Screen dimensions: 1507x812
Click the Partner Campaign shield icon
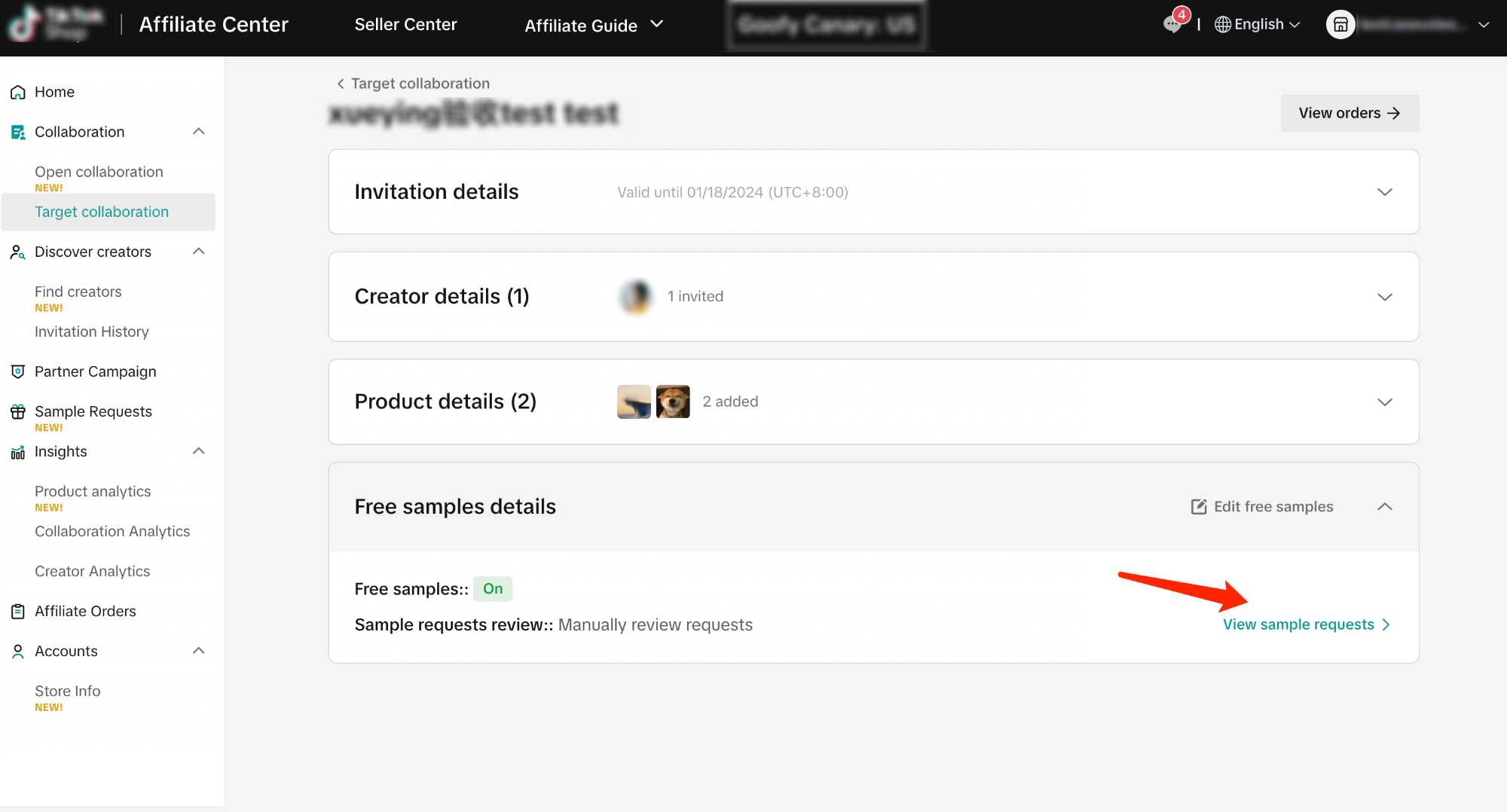(18, 371)
